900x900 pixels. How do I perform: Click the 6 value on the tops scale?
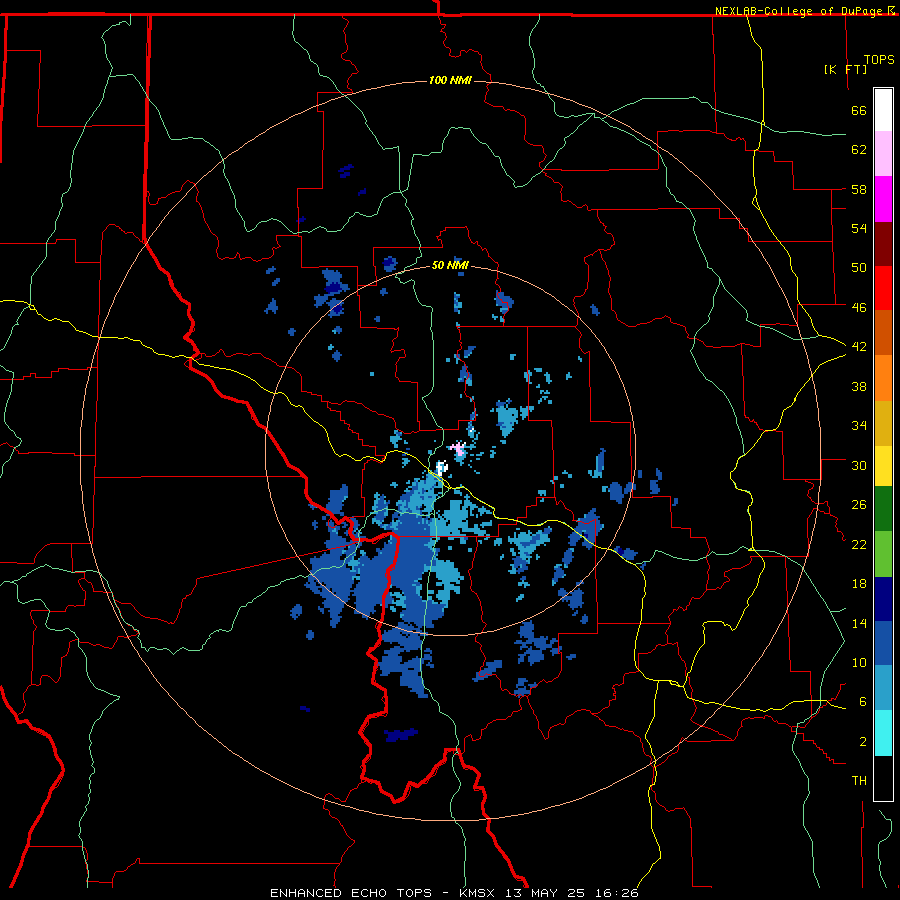pos(863,701)
